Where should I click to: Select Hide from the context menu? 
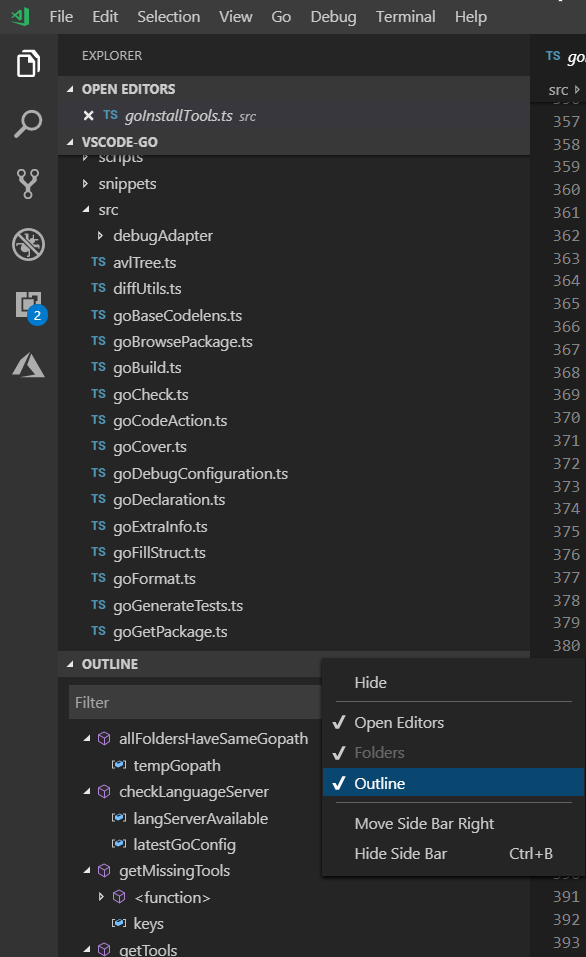pyautogui.click(x=370, y=682)
